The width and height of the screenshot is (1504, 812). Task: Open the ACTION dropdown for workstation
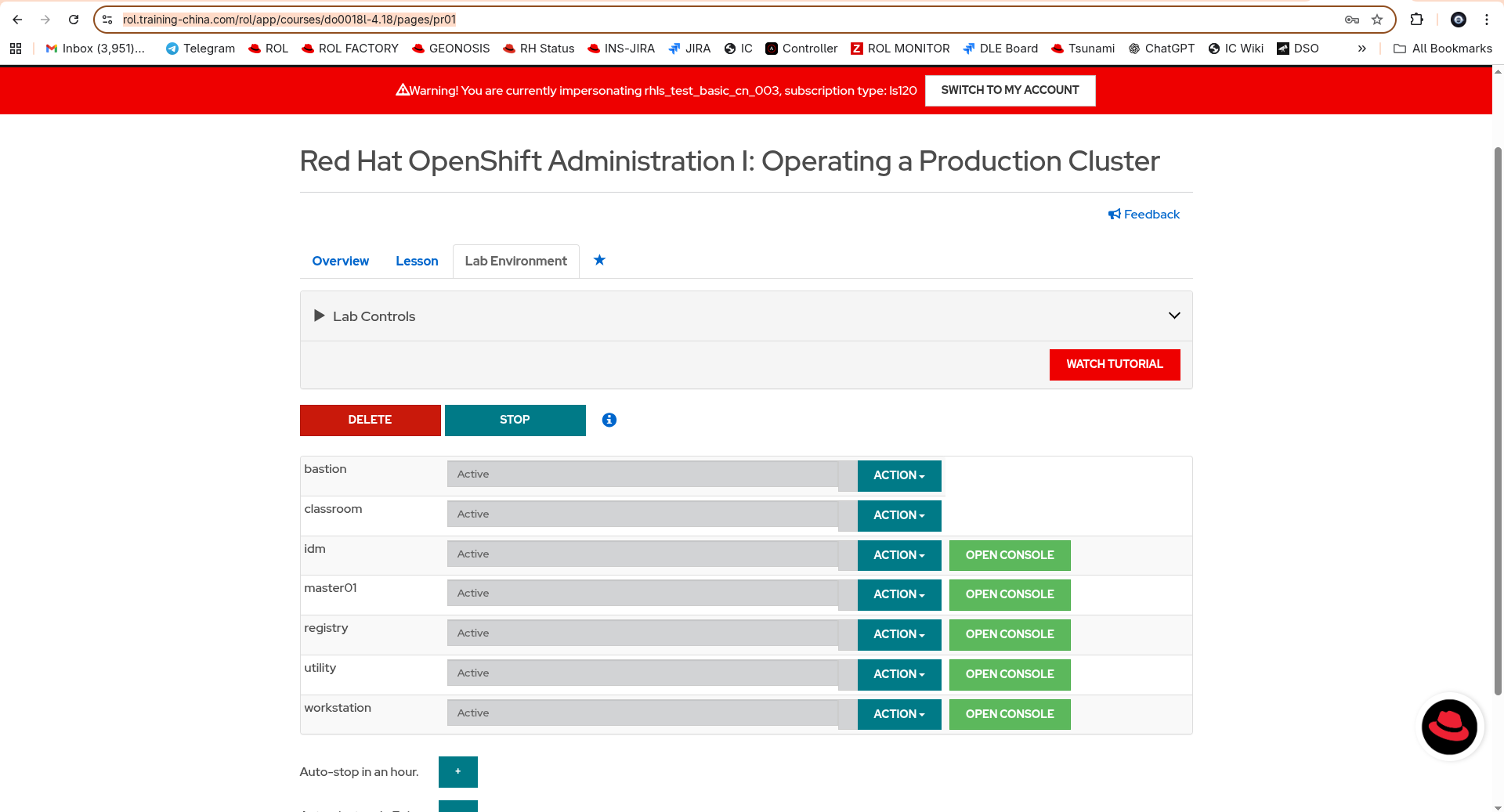tap(898, 714)
